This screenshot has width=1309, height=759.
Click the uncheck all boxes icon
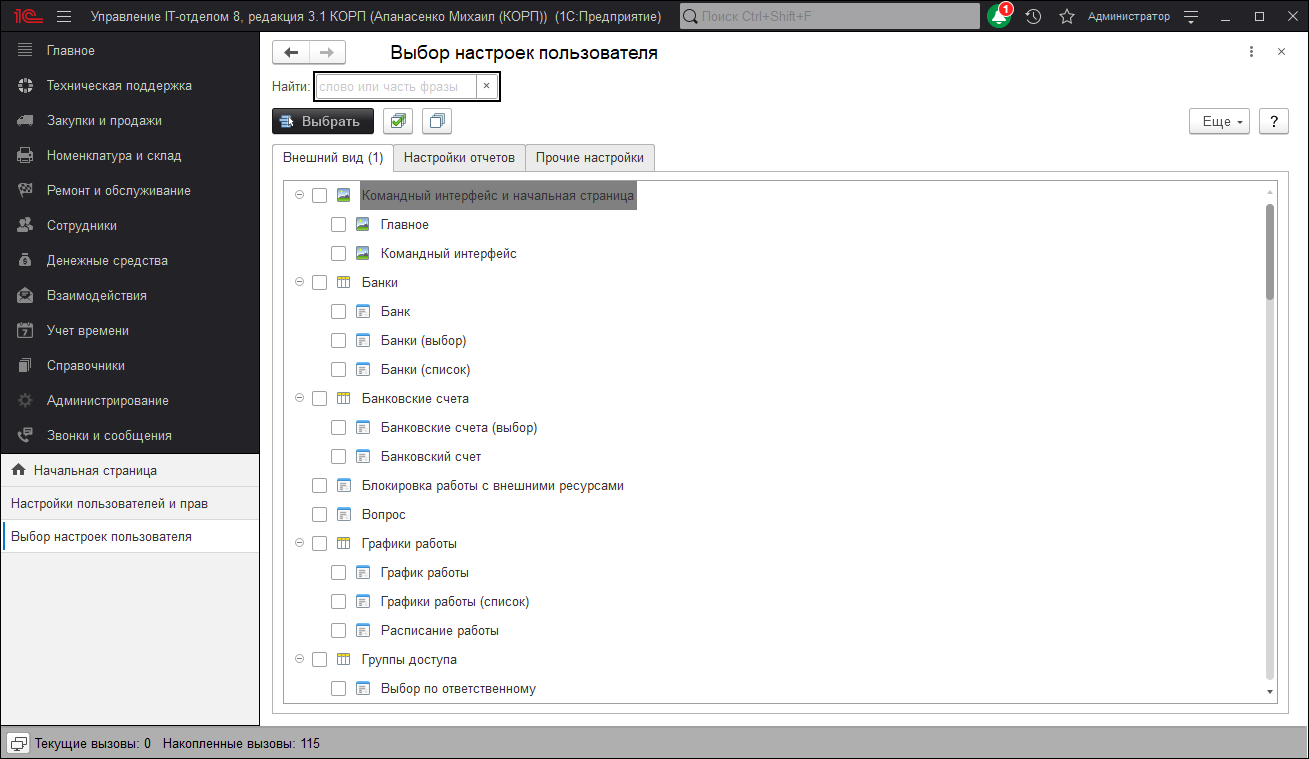click(x=437, y=121)
